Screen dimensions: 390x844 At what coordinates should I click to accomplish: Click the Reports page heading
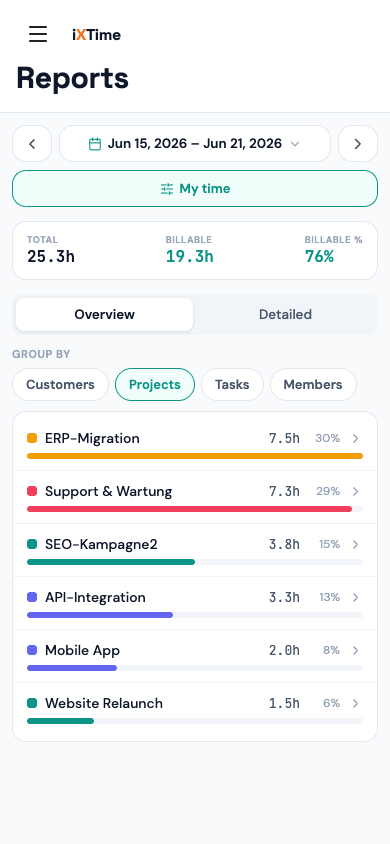pos(73,79)
